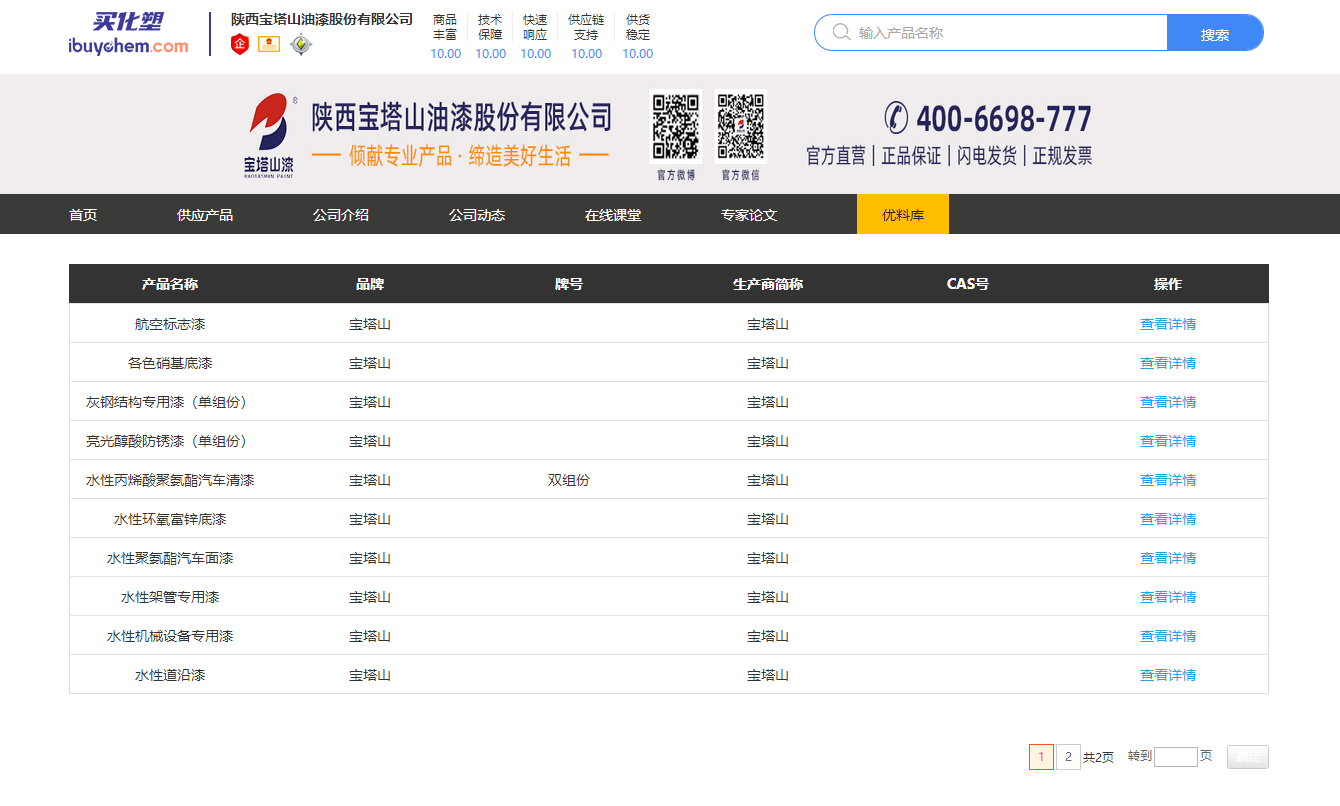The height and width of the screenshot is (806, 1340).
Task: Click the jump-to-page number input
Action: click(1176, 757)
